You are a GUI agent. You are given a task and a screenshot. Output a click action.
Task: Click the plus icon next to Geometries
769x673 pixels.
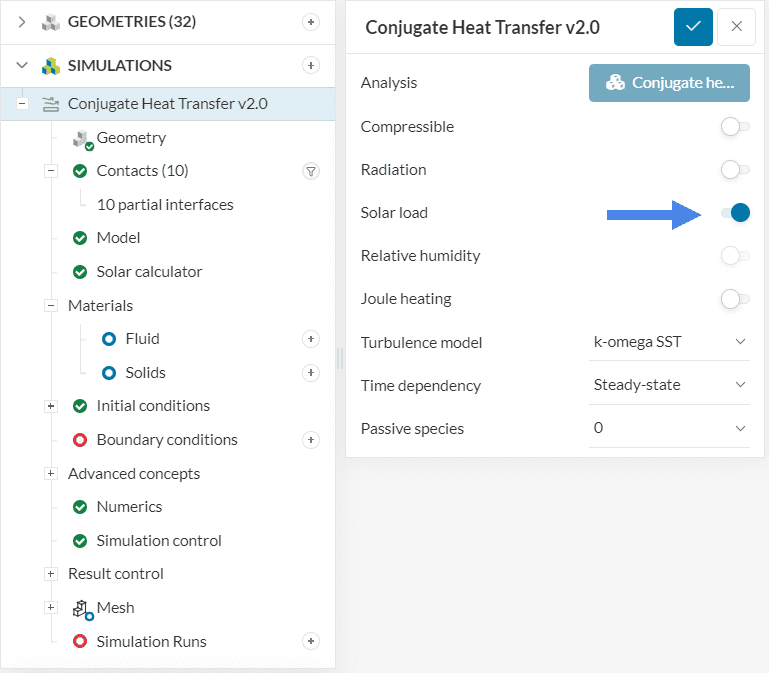click(x=310, y=22)
